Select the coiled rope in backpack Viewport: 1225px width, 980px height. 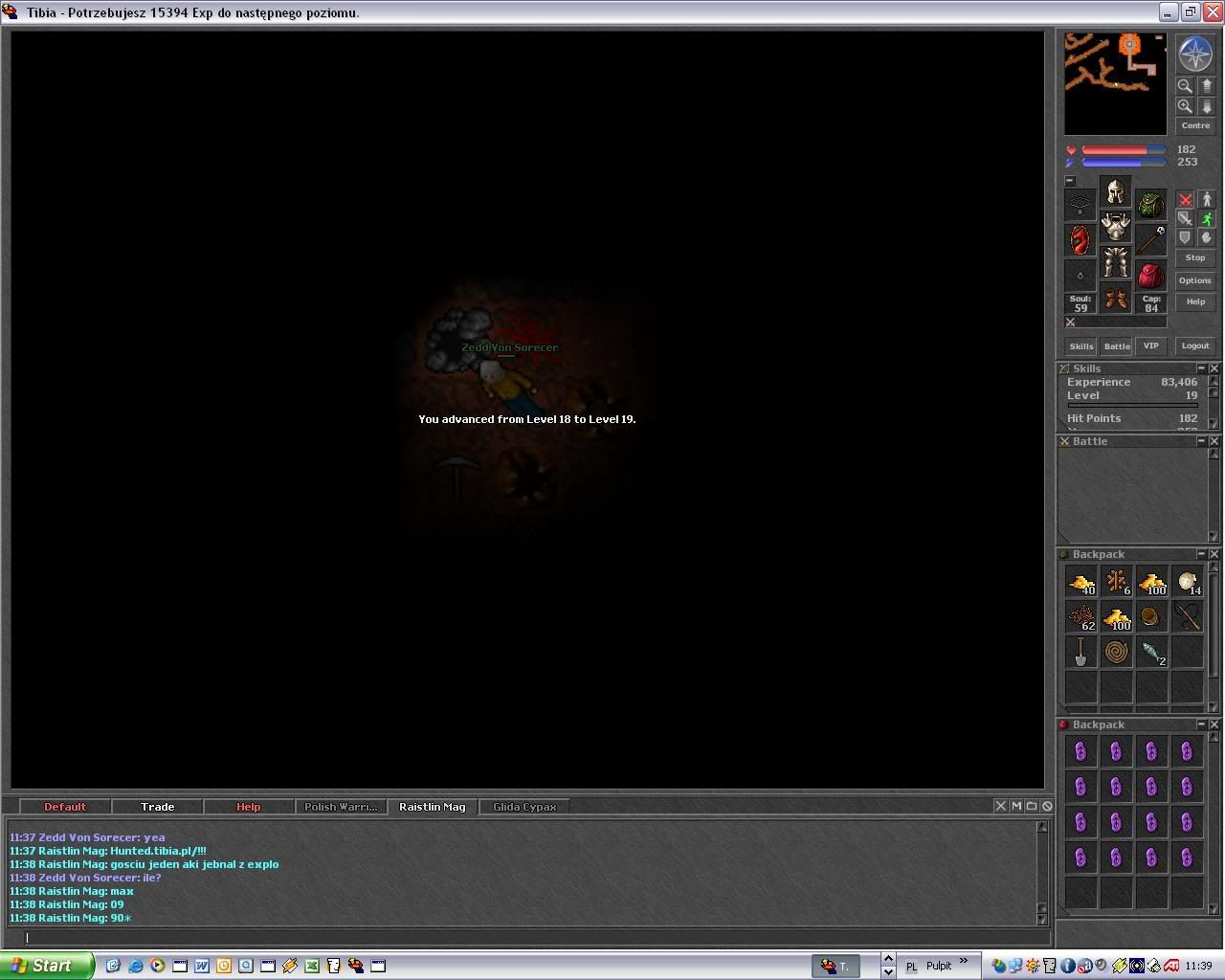(x=1117, y=653)
